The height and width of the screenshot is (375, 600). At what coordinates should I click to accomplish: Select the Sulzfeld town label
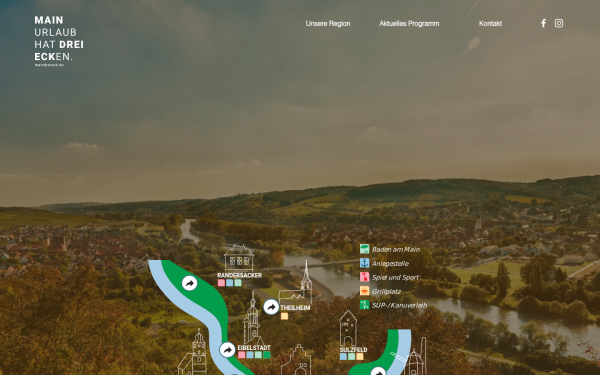click(353, 350)
